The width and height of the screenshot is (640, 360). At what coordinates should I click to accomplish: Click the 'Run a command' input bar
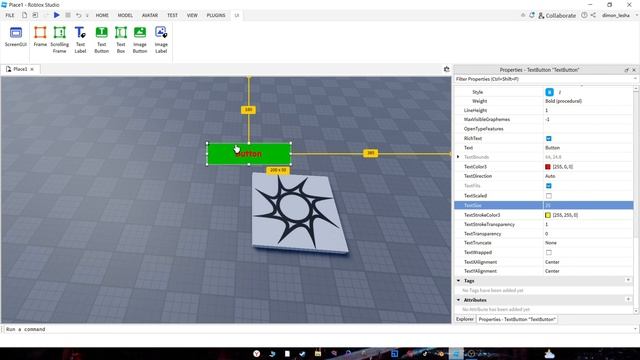(318, 329)
